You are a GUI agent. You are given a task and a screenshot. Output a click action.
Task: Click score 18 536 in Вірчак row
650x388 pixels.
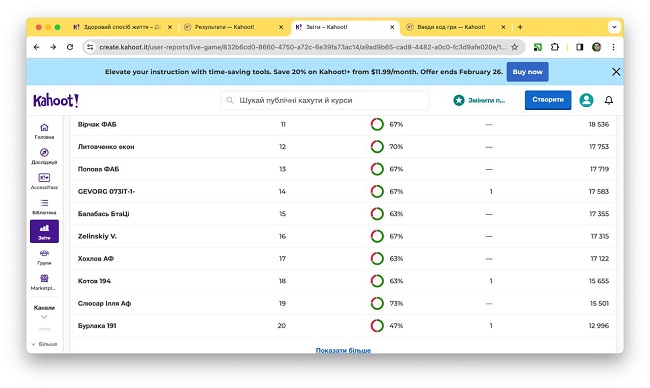[x=599, y=124]
